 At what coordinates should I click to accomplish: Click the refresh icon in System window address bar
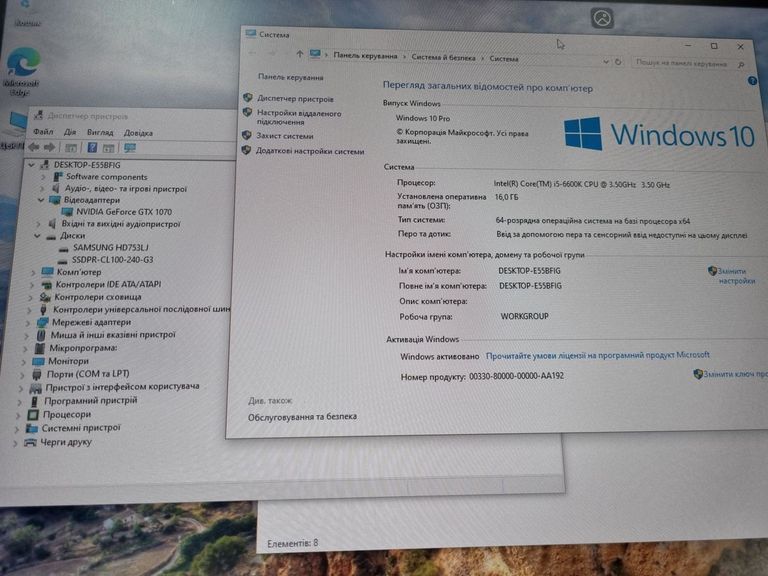(x=618, y=62)
